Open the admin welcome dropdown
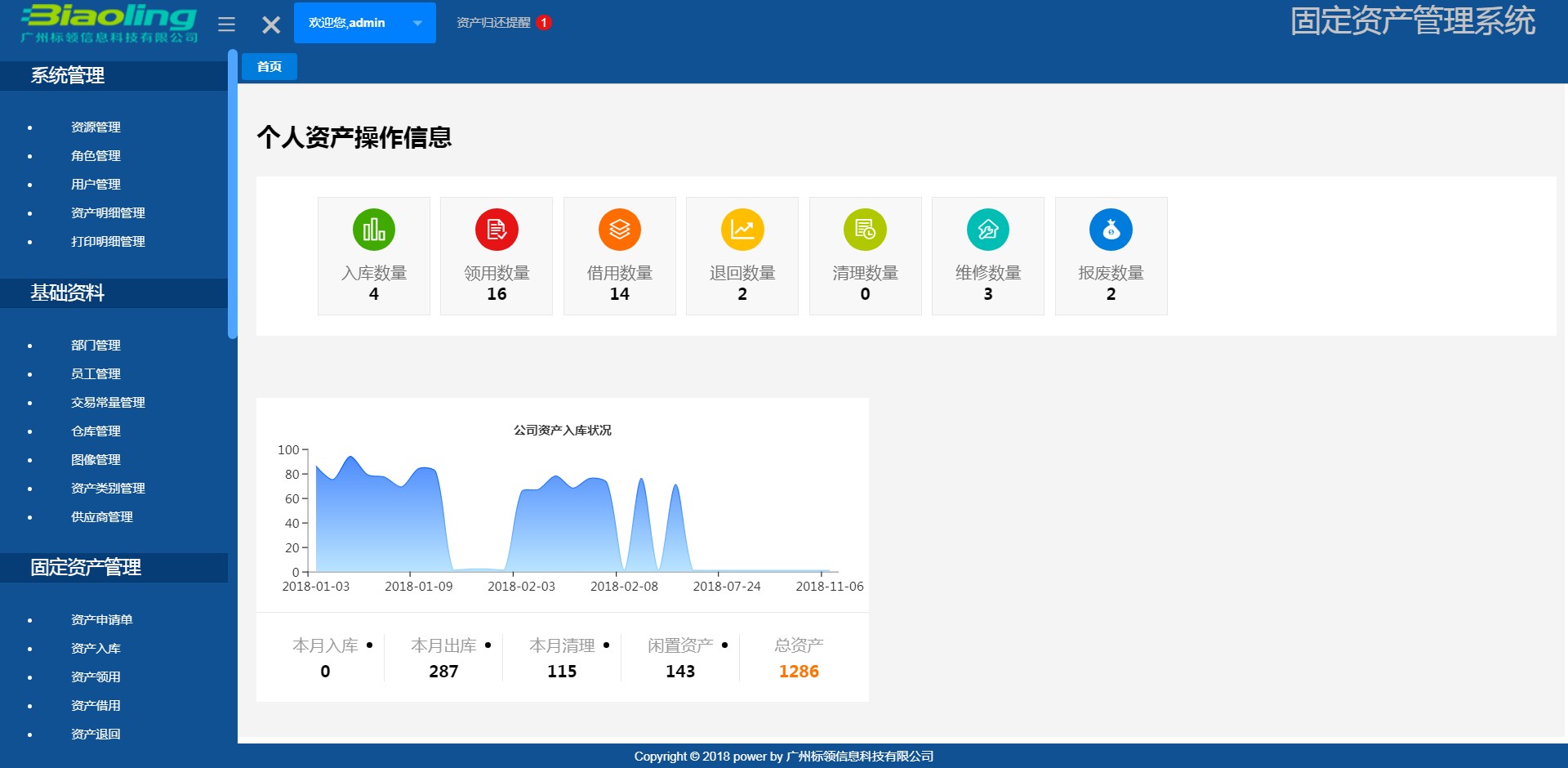This screenshot has height=768, width=1568. 365,23
